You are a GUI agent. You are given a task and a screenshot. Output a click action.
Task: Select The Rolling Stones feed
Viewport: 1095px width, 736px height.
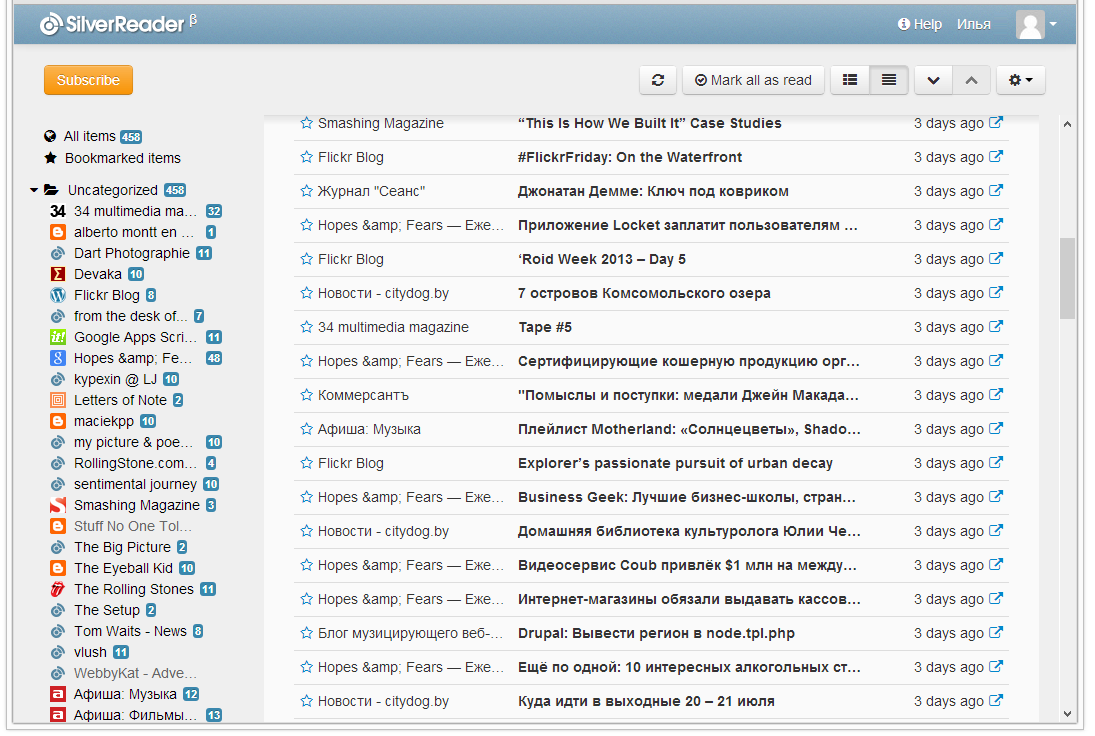133,589
